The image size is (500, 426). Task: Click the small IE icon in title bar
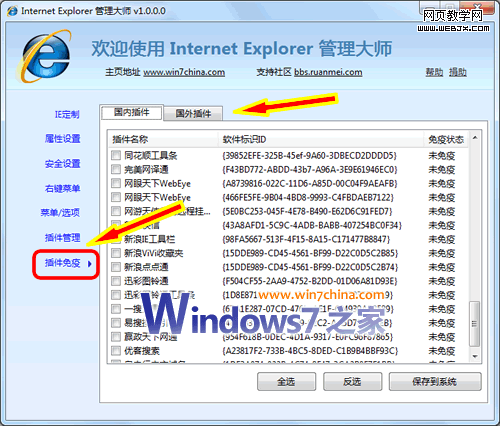[x=12, y=11]
